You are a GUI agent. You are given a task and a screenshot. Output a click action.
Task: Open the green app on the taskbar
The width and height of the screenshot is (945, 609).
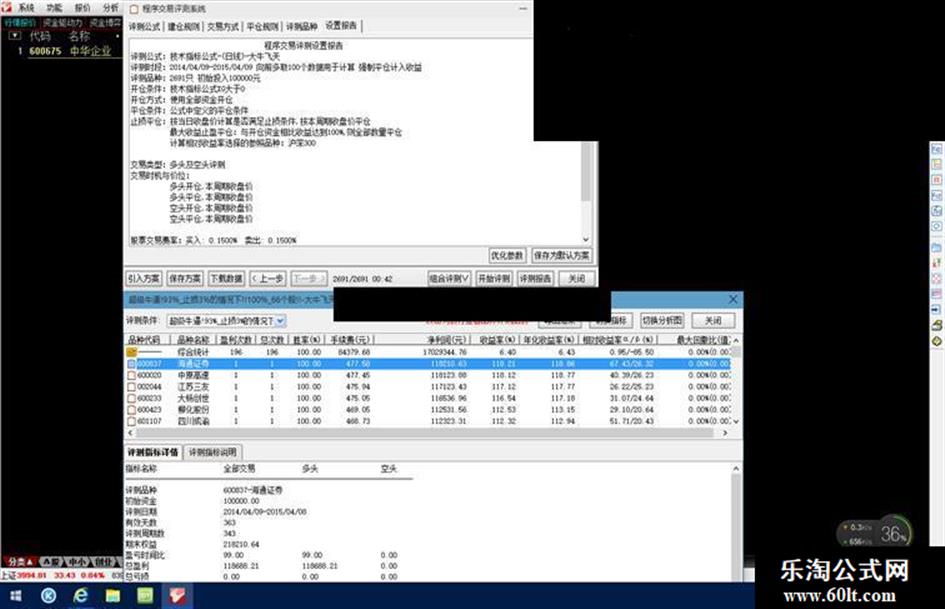pos(145,596)
